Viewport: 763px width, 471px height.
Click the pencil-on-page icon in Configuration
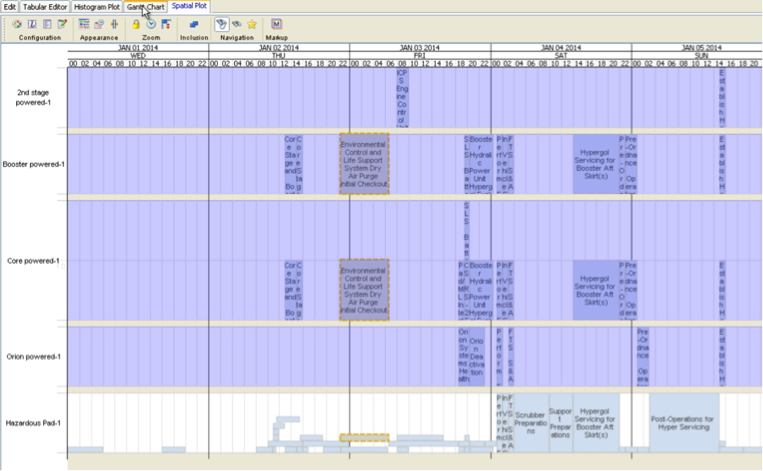click(x=62, y=24)
